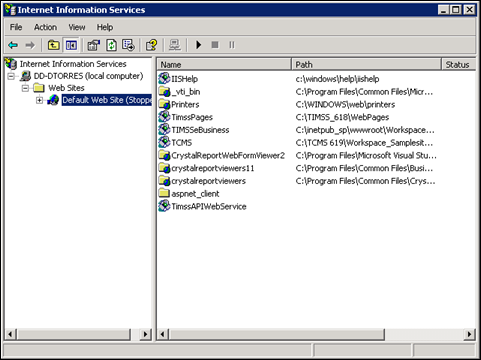Toggle the console tree show/hide button
The height and width of the screenshot is (360, 481).
71,45
